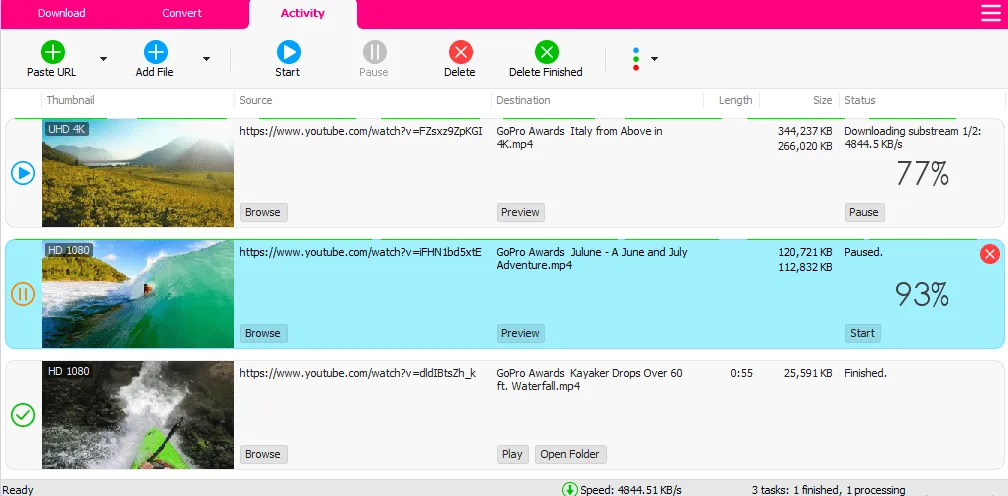The width and height of the screenshot is (1008, 496).
Task: Click the 77% progress value
Action: click(922, 173)
